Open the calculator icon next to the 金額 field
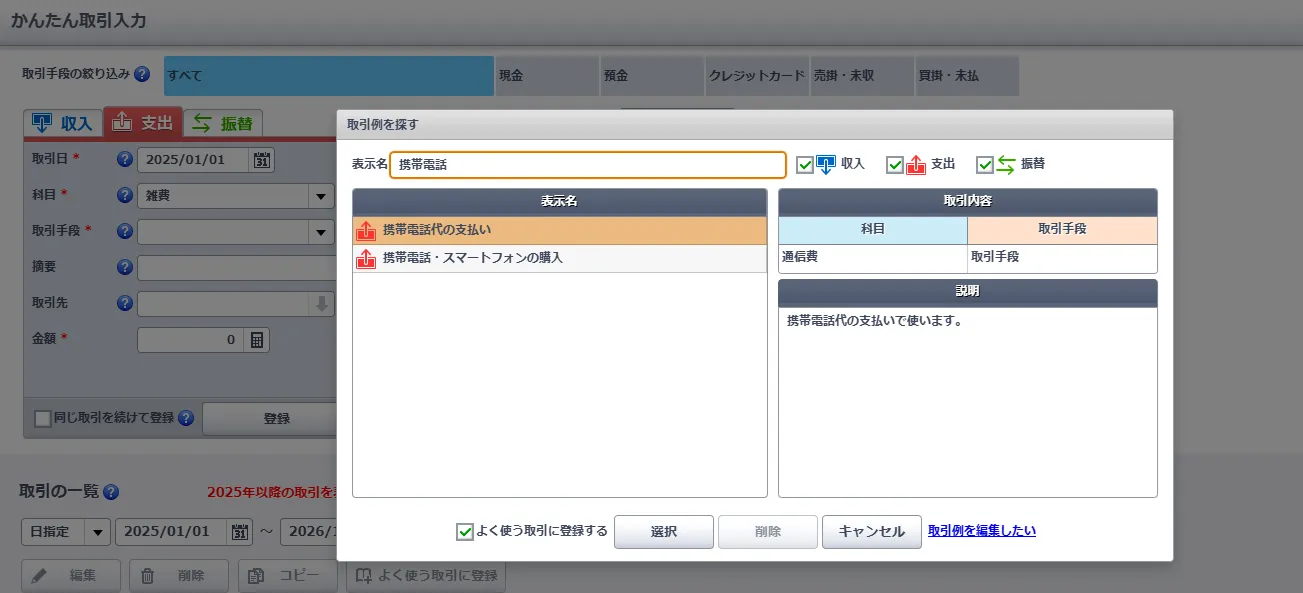1303x593 pixels. (x=256, y=339)
